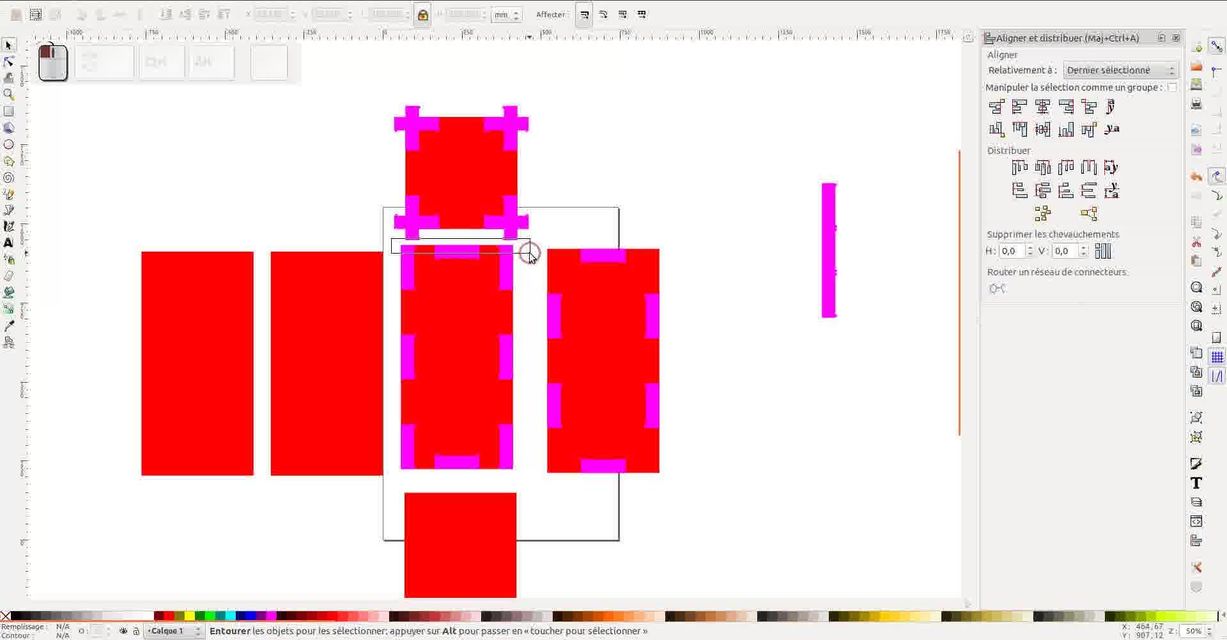The width and height of the screenshot is (1227, 640).
Task: Choose the Zoom magnifier tool
Action: click(9, 94)
